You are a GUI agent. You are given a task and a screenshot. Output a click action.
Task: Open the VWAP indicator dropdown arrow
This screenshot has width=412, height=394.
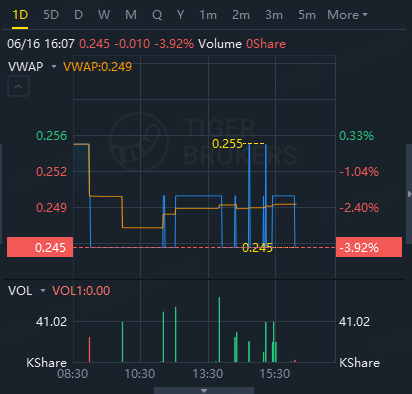click(x=54, y=67)
